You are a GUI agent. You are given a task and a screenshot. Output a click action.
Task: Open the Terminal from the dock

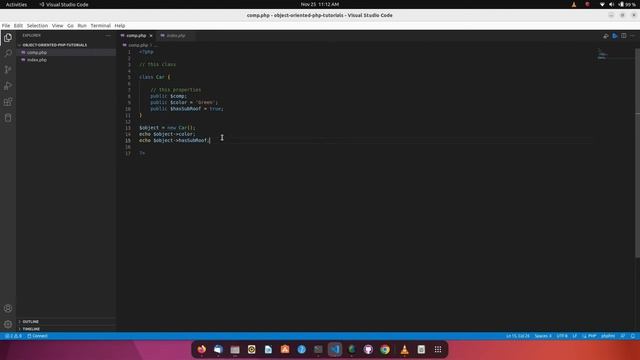[x=318, y=349]
